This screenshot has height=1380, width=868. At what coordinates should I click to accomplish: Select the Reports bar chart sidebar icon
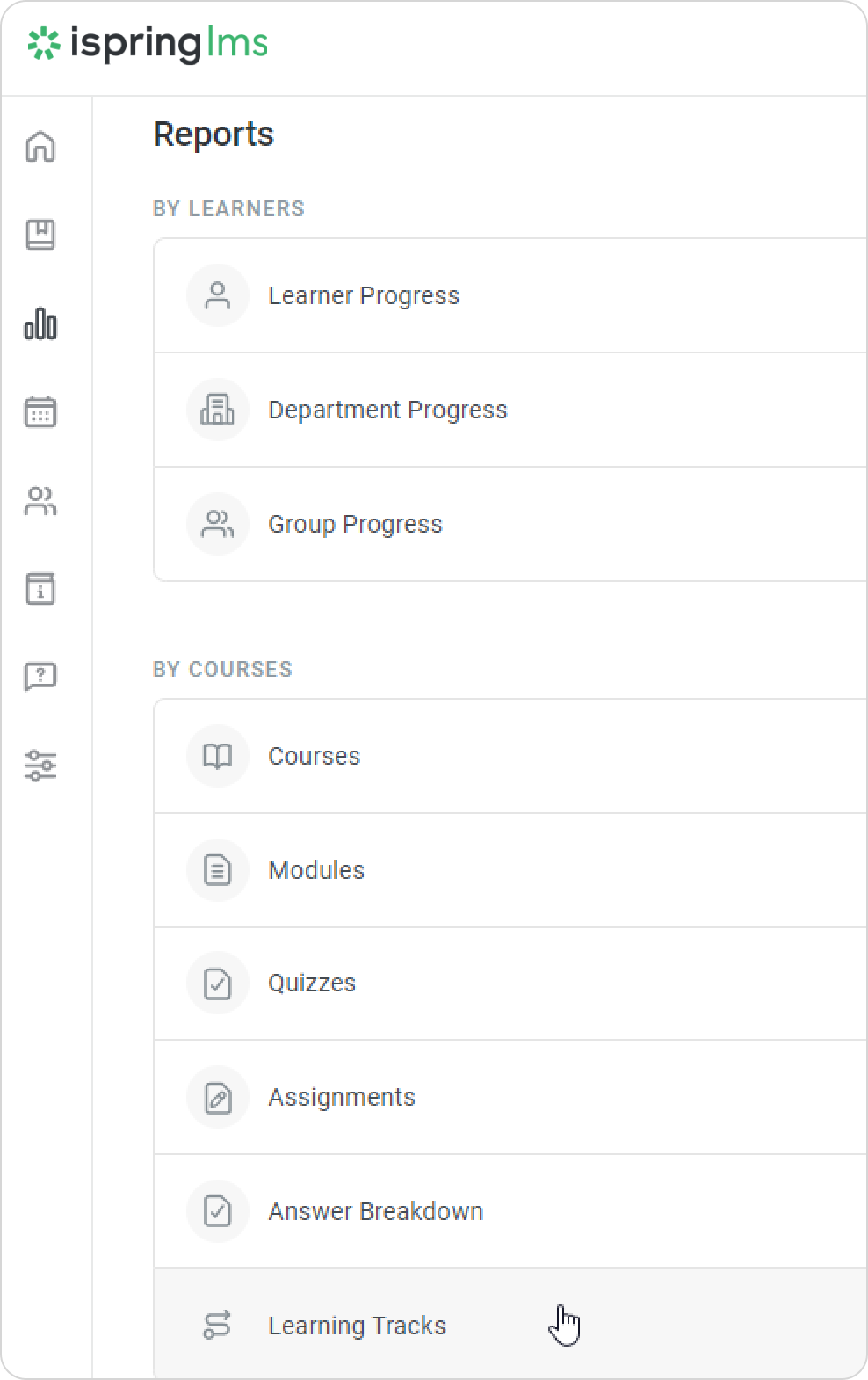40,323
